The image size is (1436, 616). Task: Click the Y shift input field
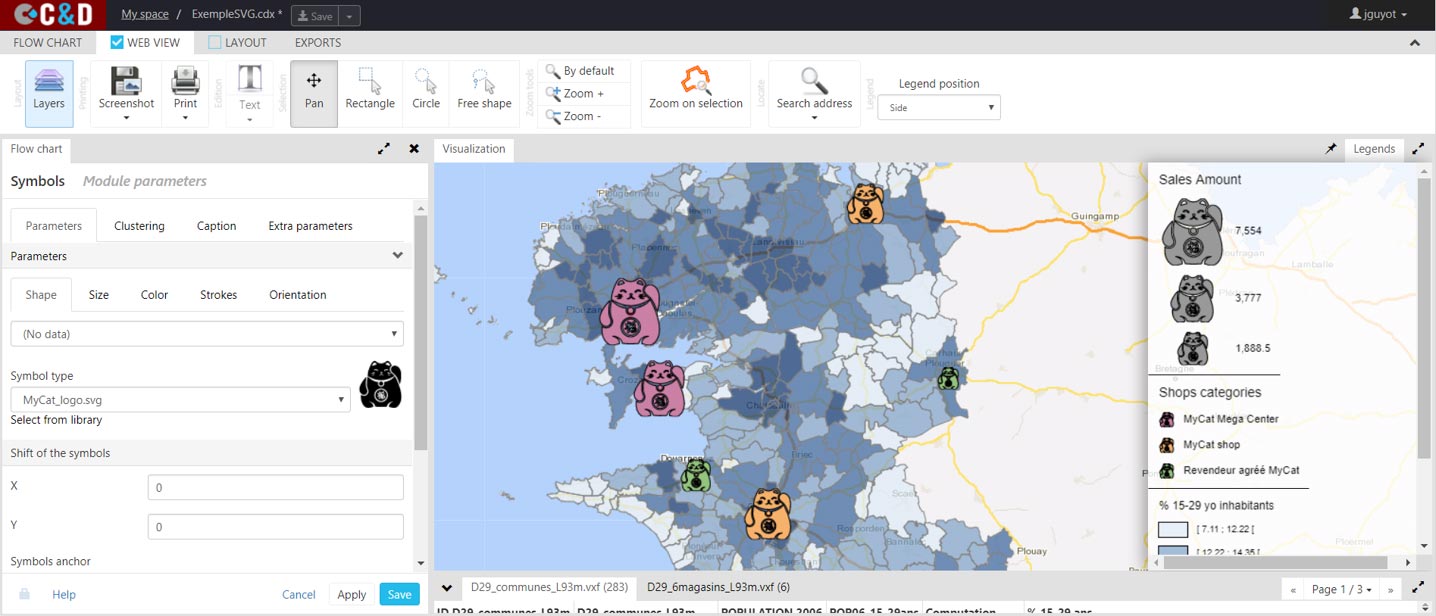pos(275,527)
